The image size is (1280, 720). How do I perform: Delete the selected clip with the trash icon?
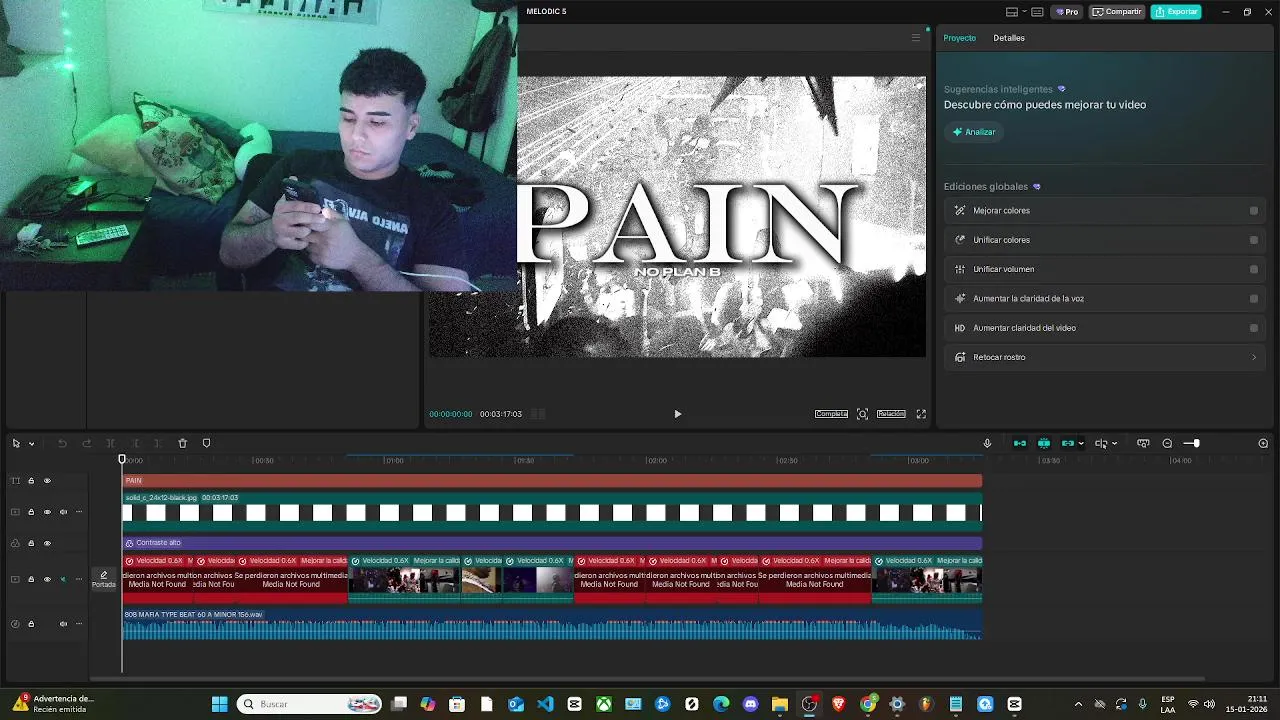(x=182, y=443)
